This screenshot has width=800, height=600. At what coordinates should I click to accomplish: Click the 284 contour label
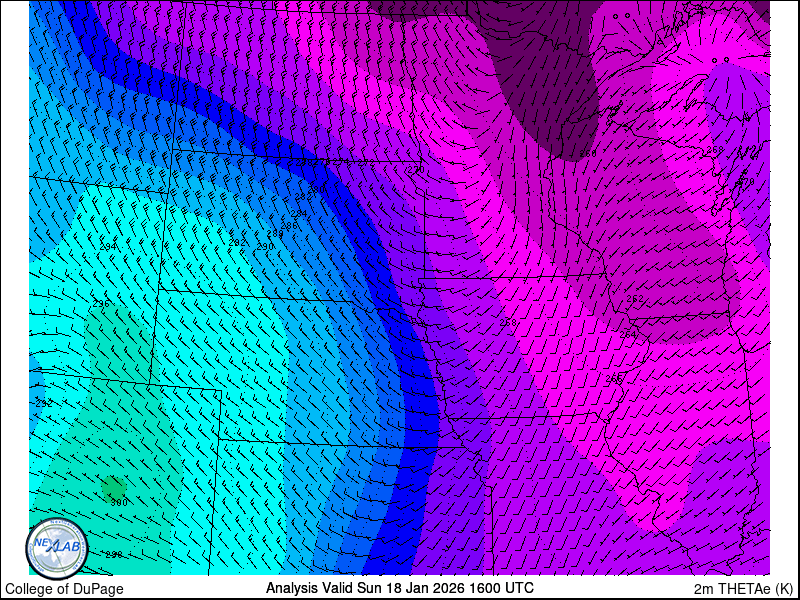(x=298, y=213)
